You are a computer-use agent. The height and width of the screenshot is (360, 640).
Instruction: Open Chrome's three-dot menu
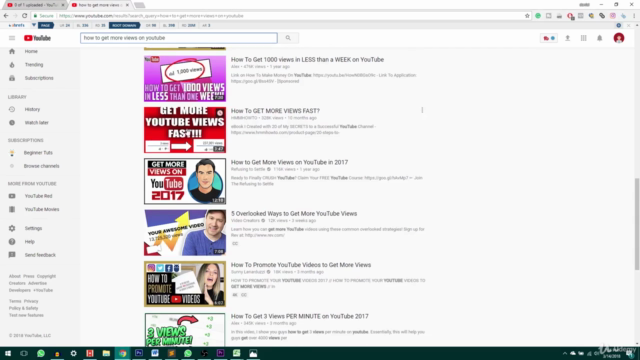[x=634, y=16]
